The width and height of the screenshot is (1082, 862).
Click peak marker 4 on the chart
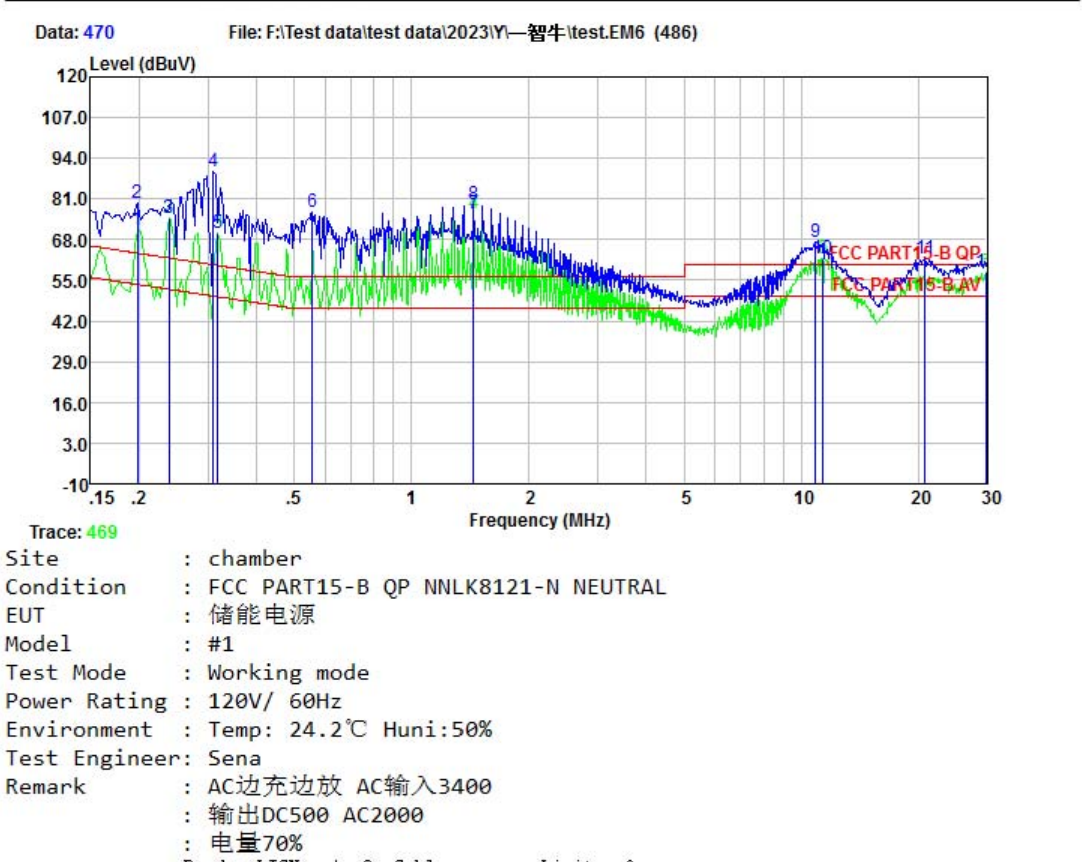(213, 160)
